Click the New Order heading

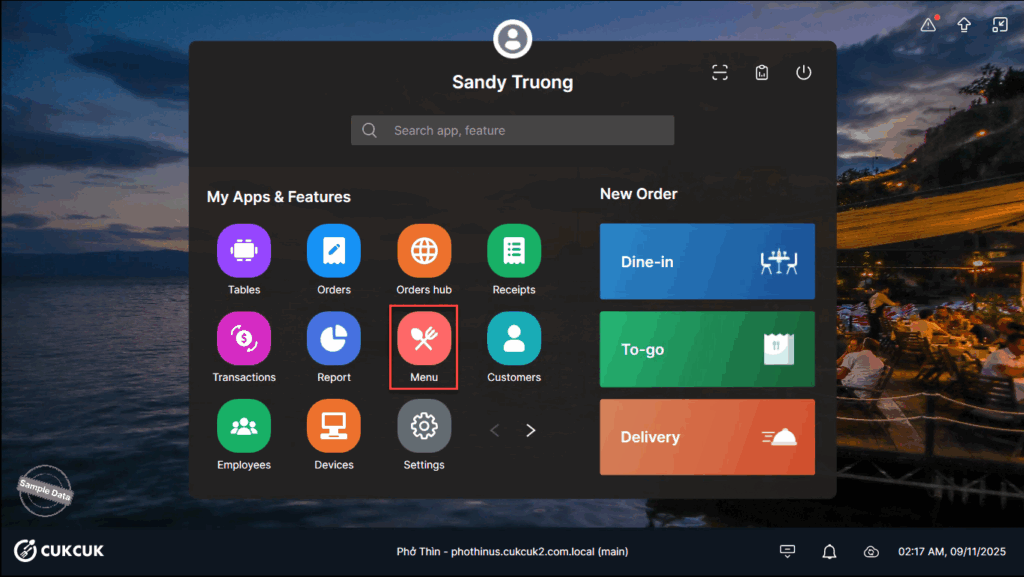pyautogui.click(x=639, y=194)
